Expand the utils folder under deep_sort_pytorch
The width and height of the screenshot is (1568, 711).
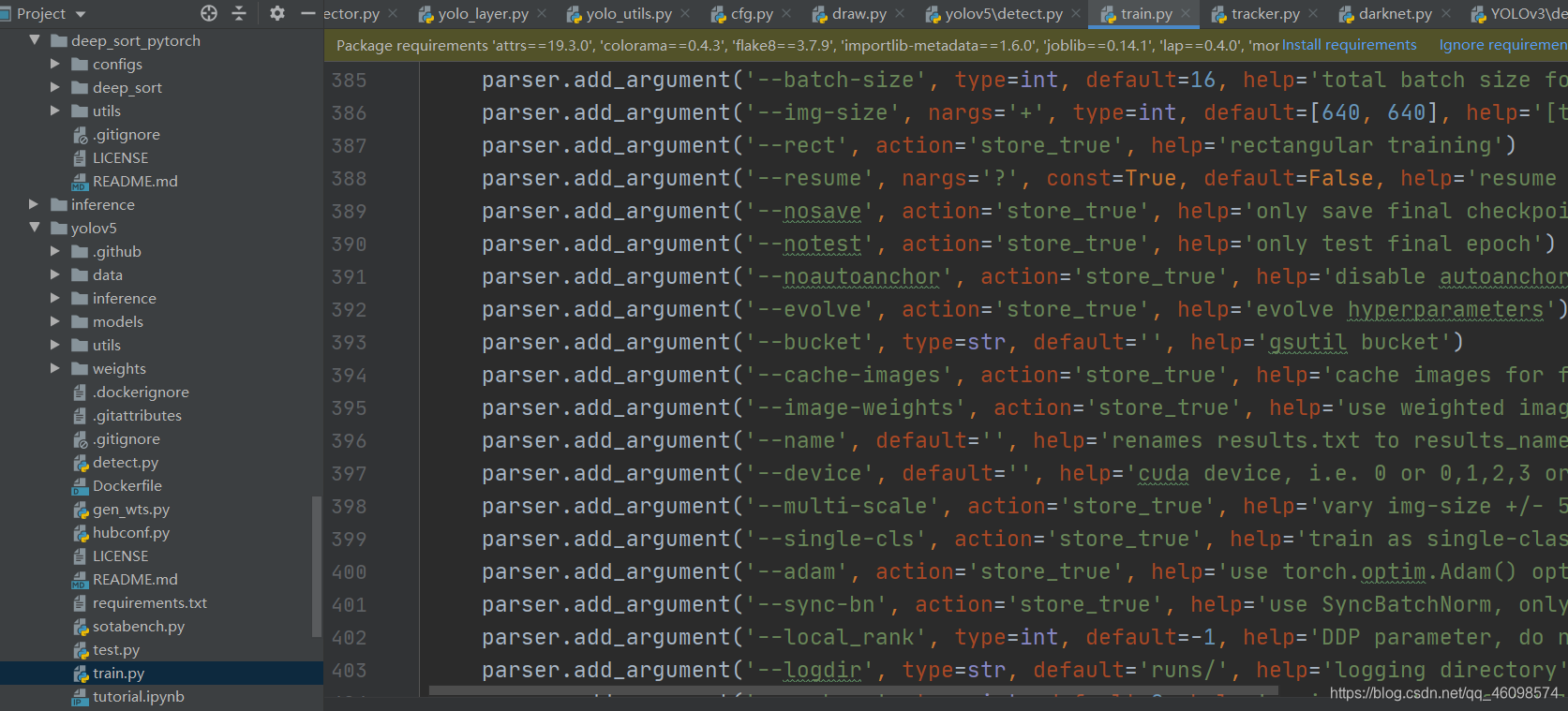click(x=54, y=111)
